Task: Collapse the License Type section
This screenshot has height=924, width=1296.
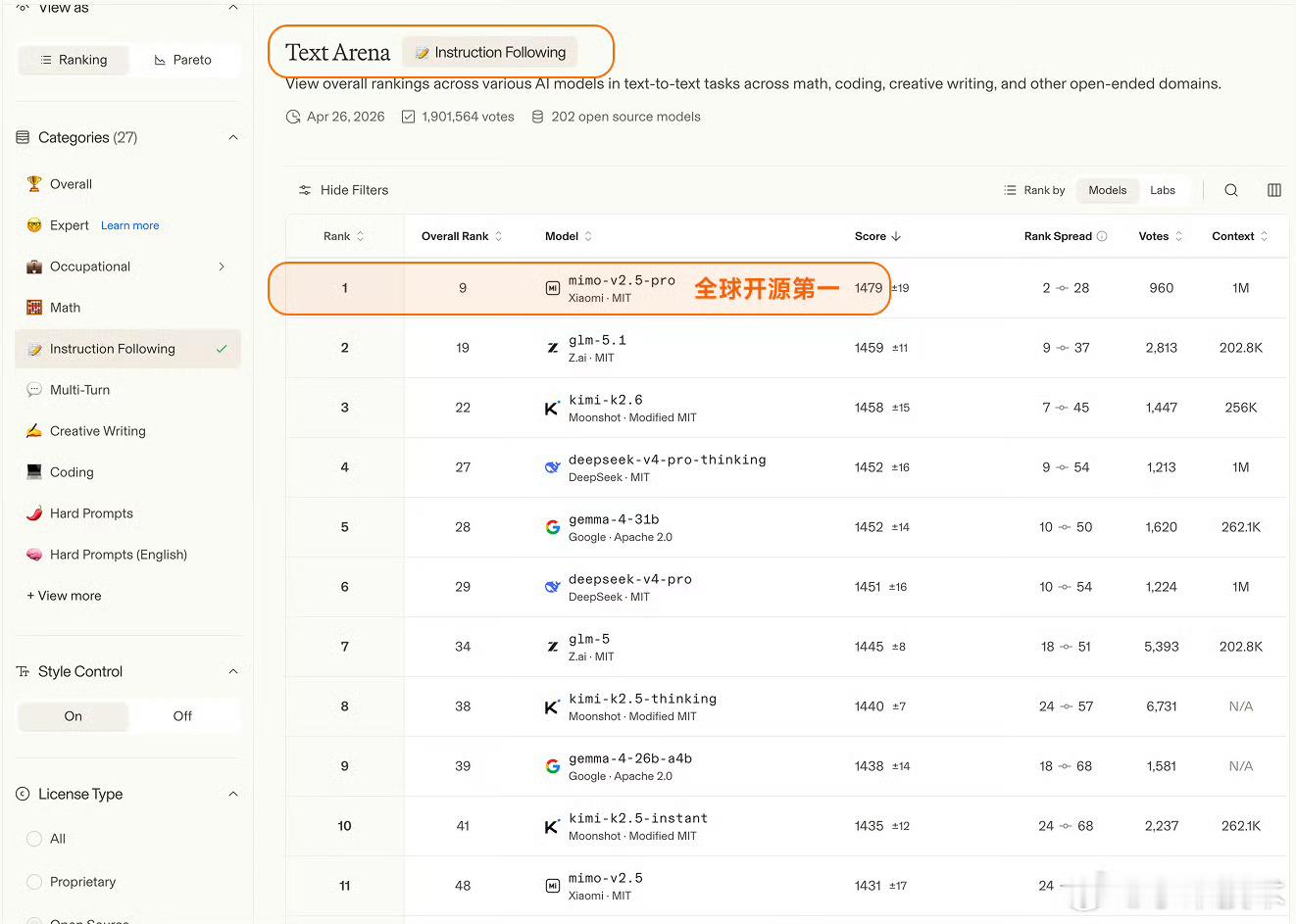Action: [233, 794]
